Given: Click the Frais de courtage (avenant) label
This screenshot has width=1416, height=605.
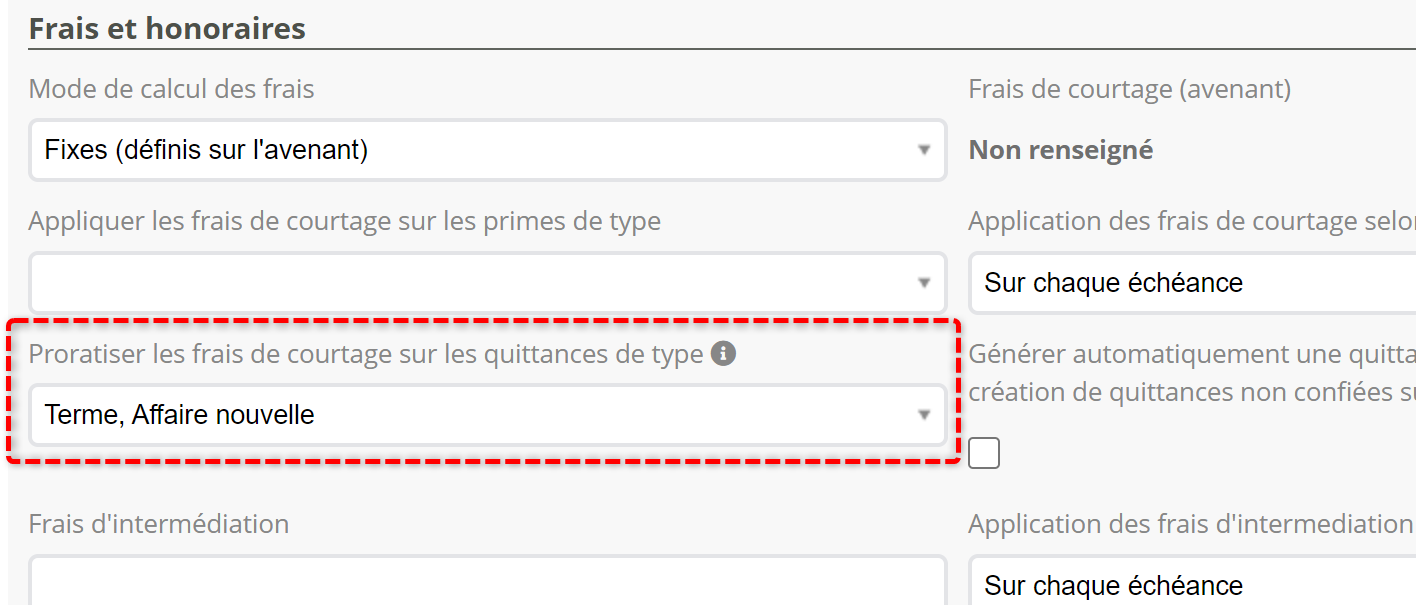Looking at the screenshot, I should [1130, 90].
